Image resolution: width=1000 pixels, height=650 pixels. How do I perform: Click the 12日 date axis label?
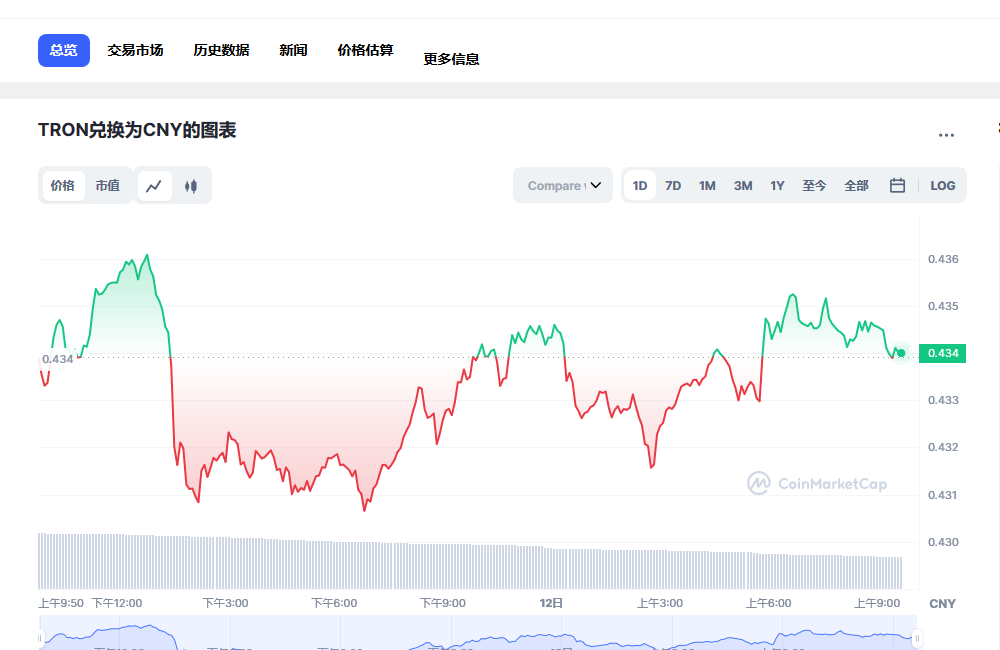pyautogui.click(x=551, y=603)
